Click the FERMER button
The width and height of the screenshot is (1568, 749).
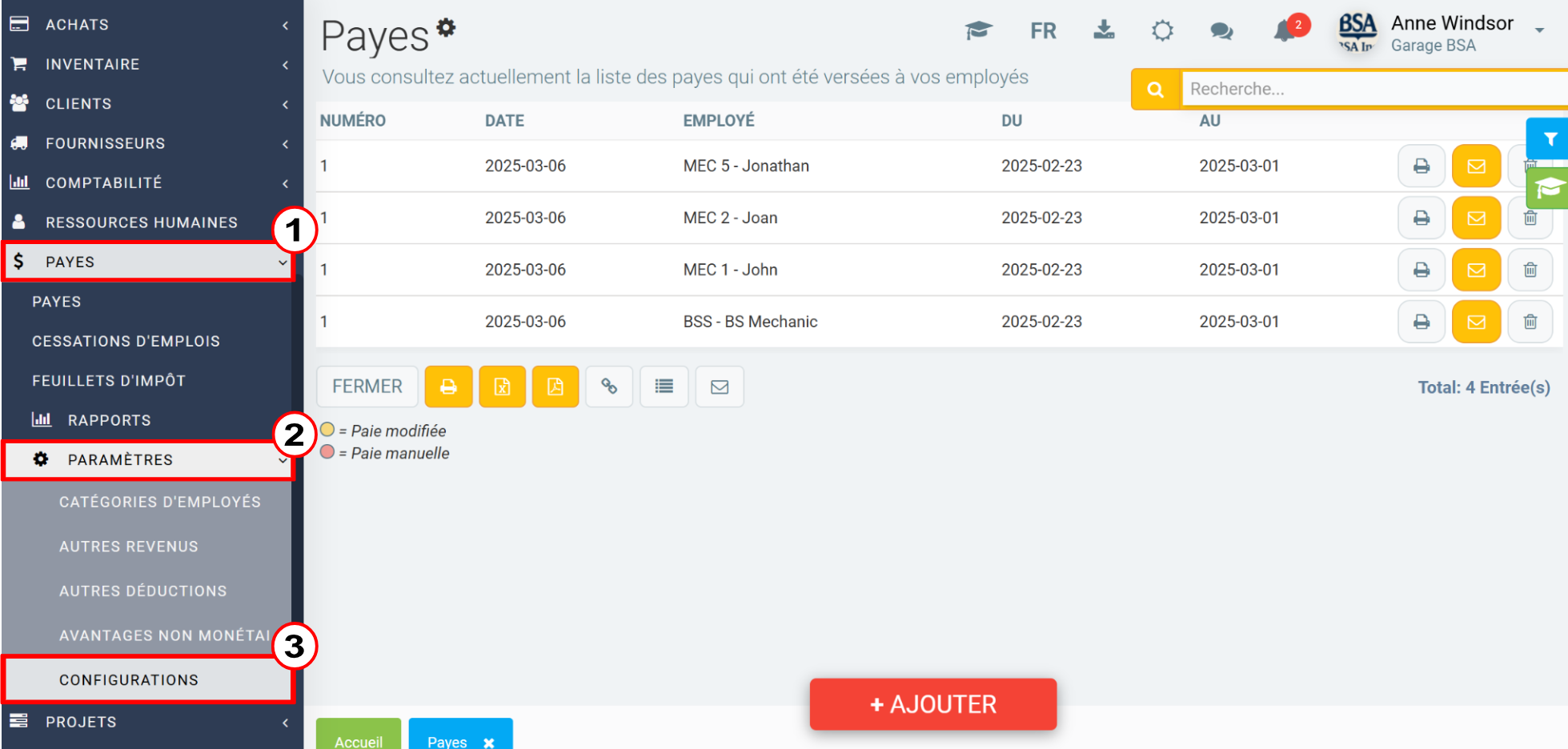click(x=367, y=387)
